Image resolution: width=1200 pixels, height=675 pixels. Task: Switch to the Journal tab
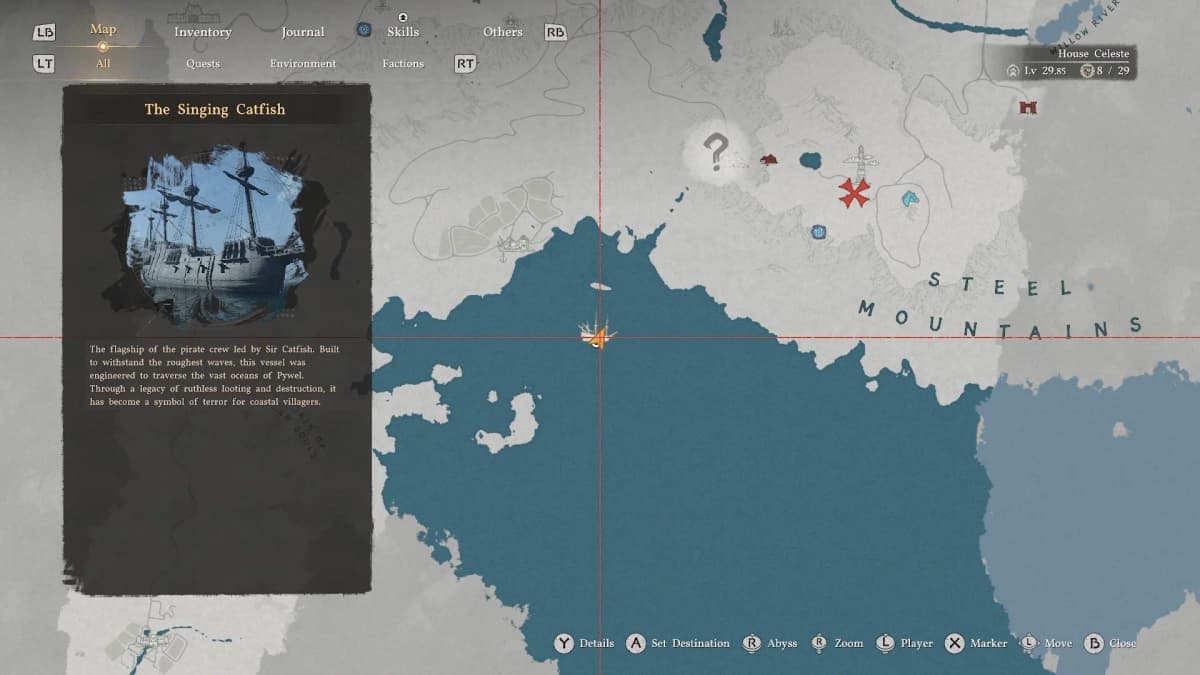point(302,32)
